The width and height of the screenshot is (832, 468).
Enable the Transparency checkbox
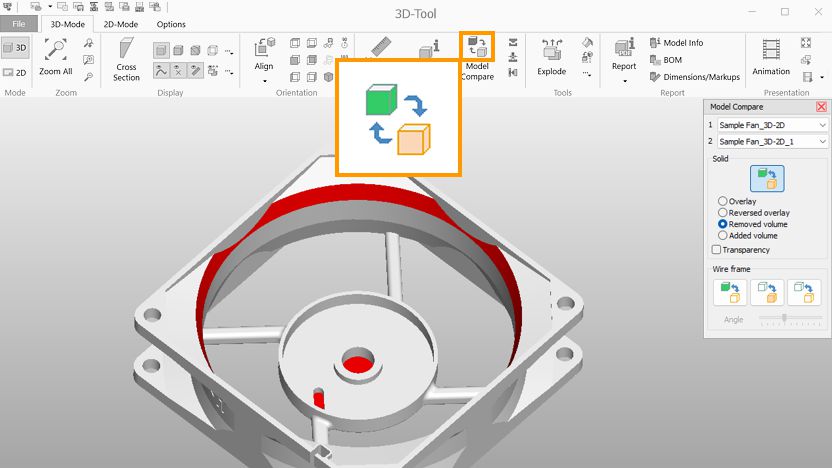point(715,249)
